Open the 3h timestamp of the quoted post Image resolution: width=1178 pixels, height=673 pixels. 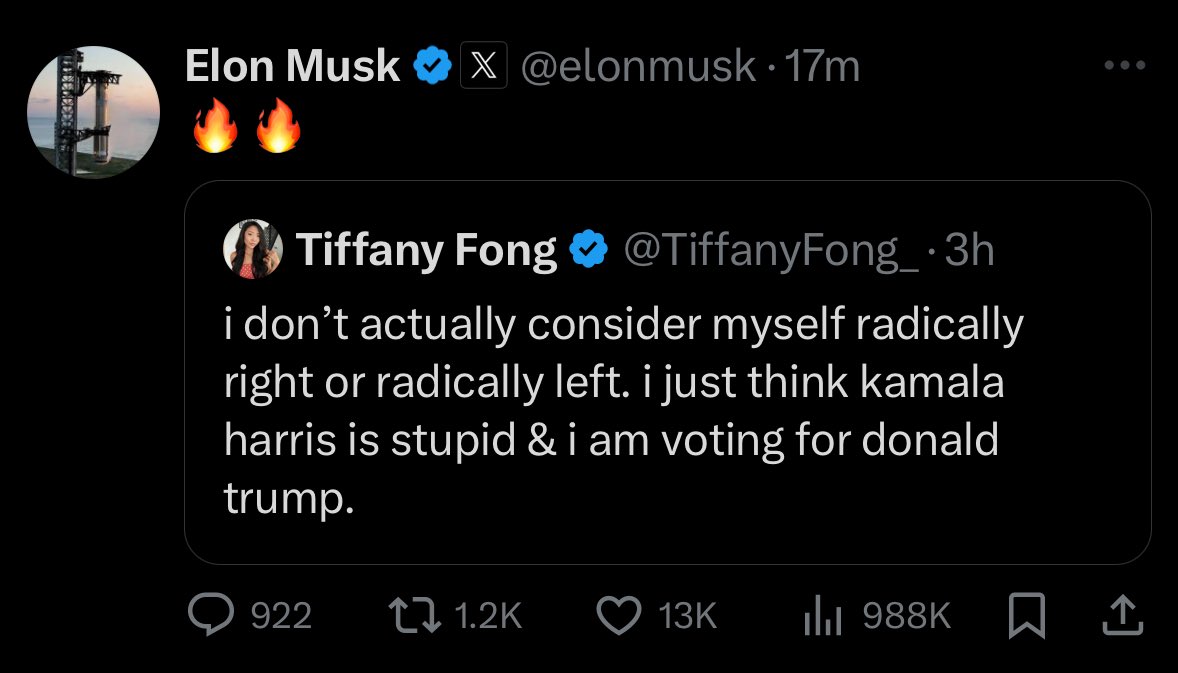tap(969, 250)
